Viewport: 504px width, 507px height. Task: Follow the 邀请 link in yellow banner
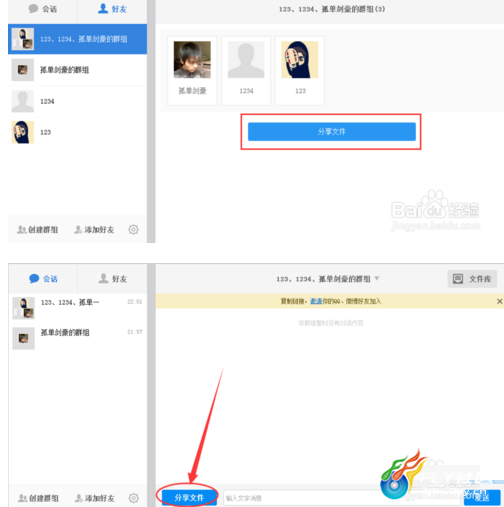point(316,301)
